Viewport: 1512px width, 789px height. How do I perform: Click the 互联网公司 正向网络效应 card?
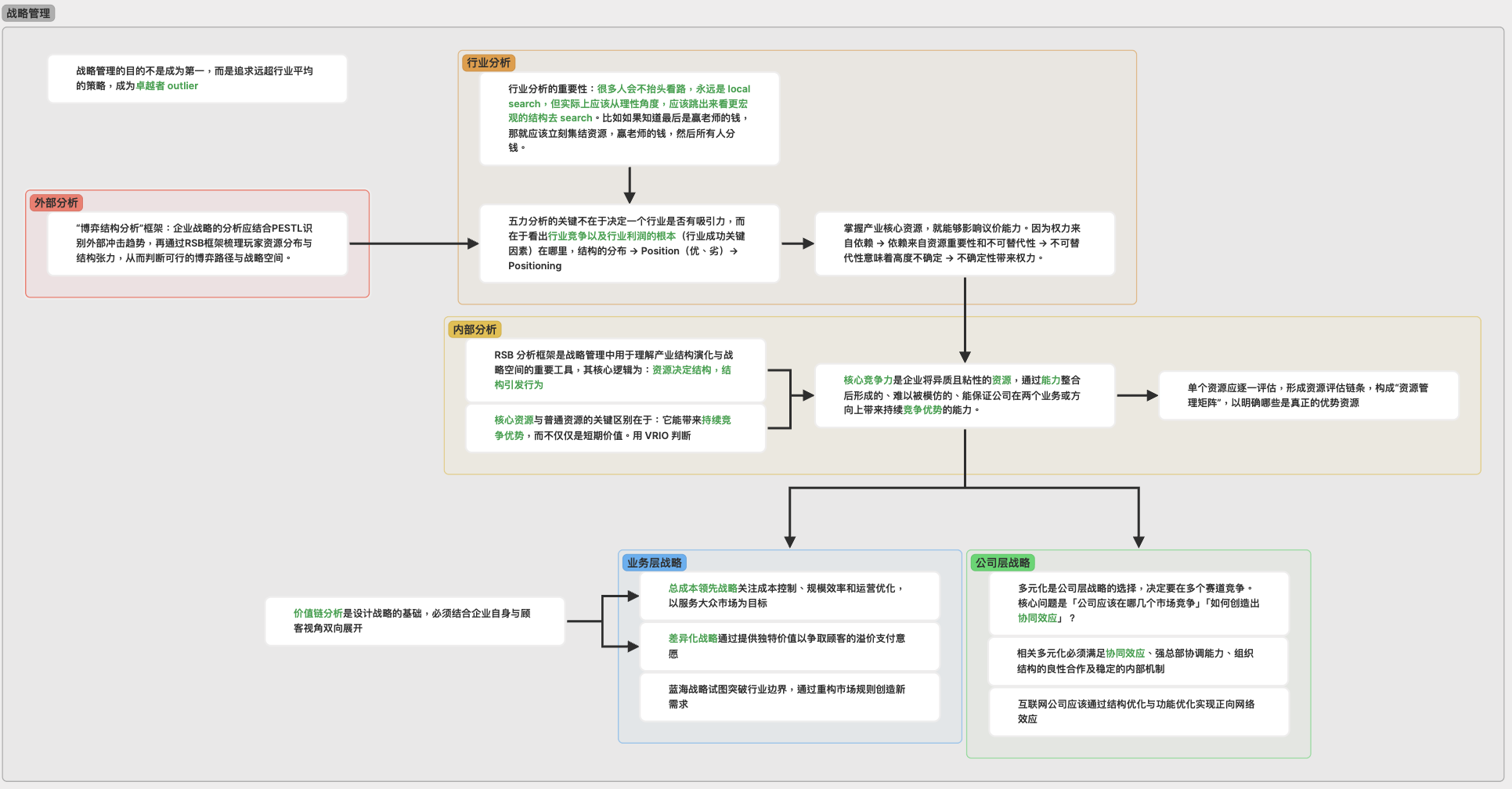click(1138, 712)
